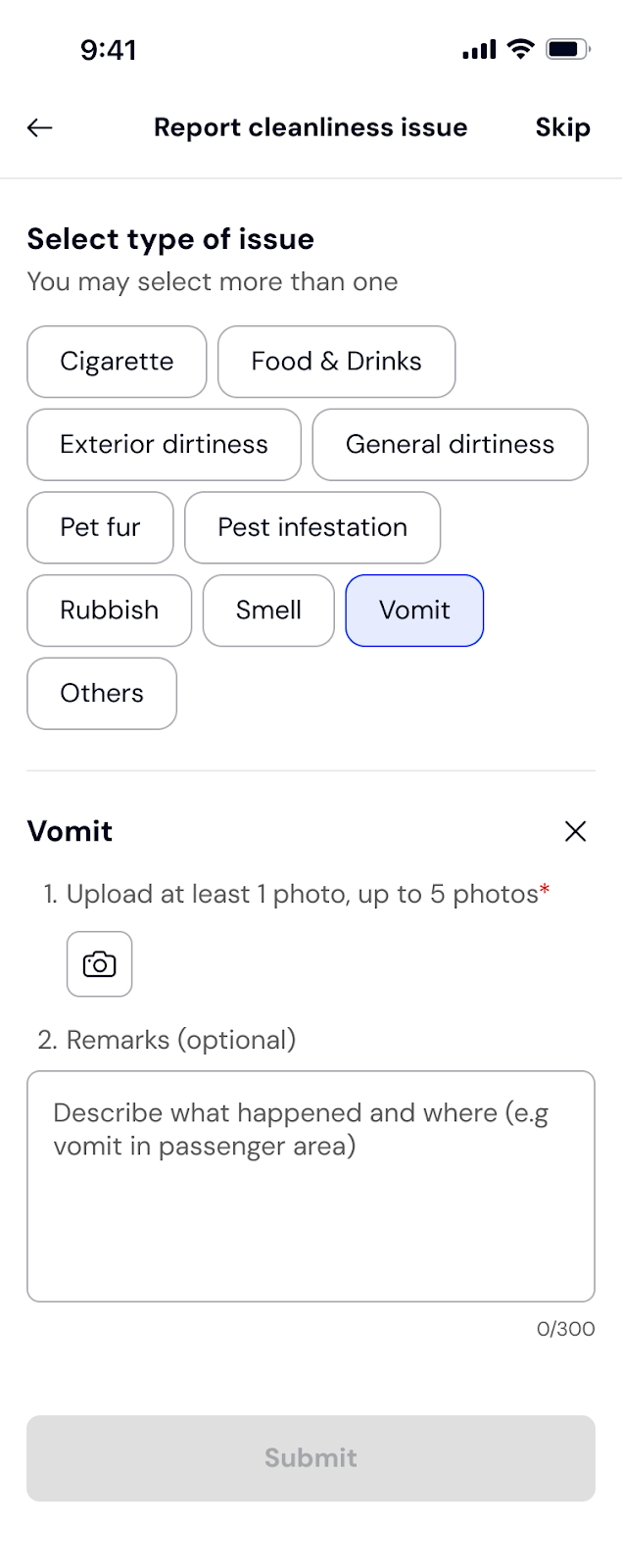Focus the Remarks text field
The height and width of the screenshot is (1568, 622).
(x=311, y=1186)
